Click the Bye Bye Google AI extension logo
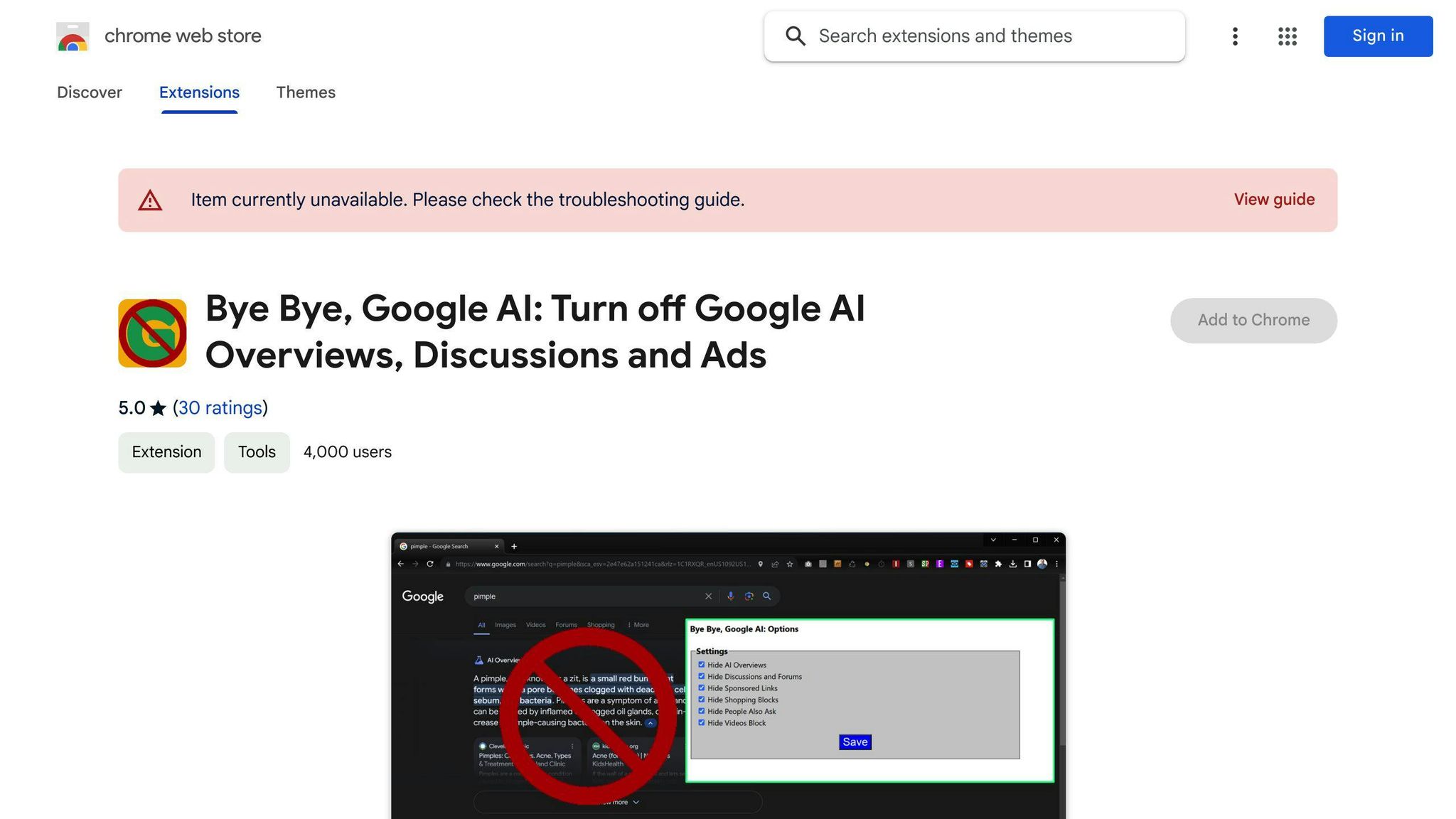The height and width of the screenshot is (819, 1456). click(x=151, y=332)
